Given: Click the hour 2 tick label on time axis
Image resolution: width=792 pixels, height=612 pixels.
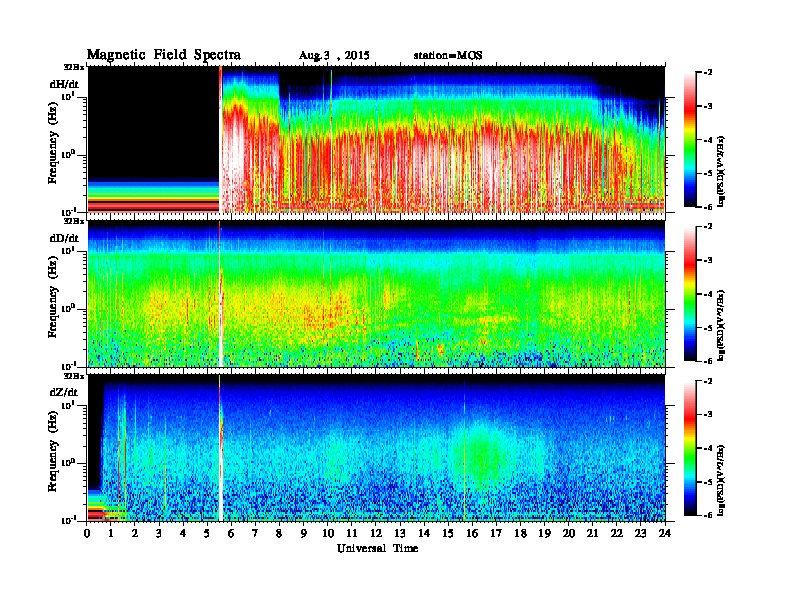Looking at the screenshot, I should point(135,533).
